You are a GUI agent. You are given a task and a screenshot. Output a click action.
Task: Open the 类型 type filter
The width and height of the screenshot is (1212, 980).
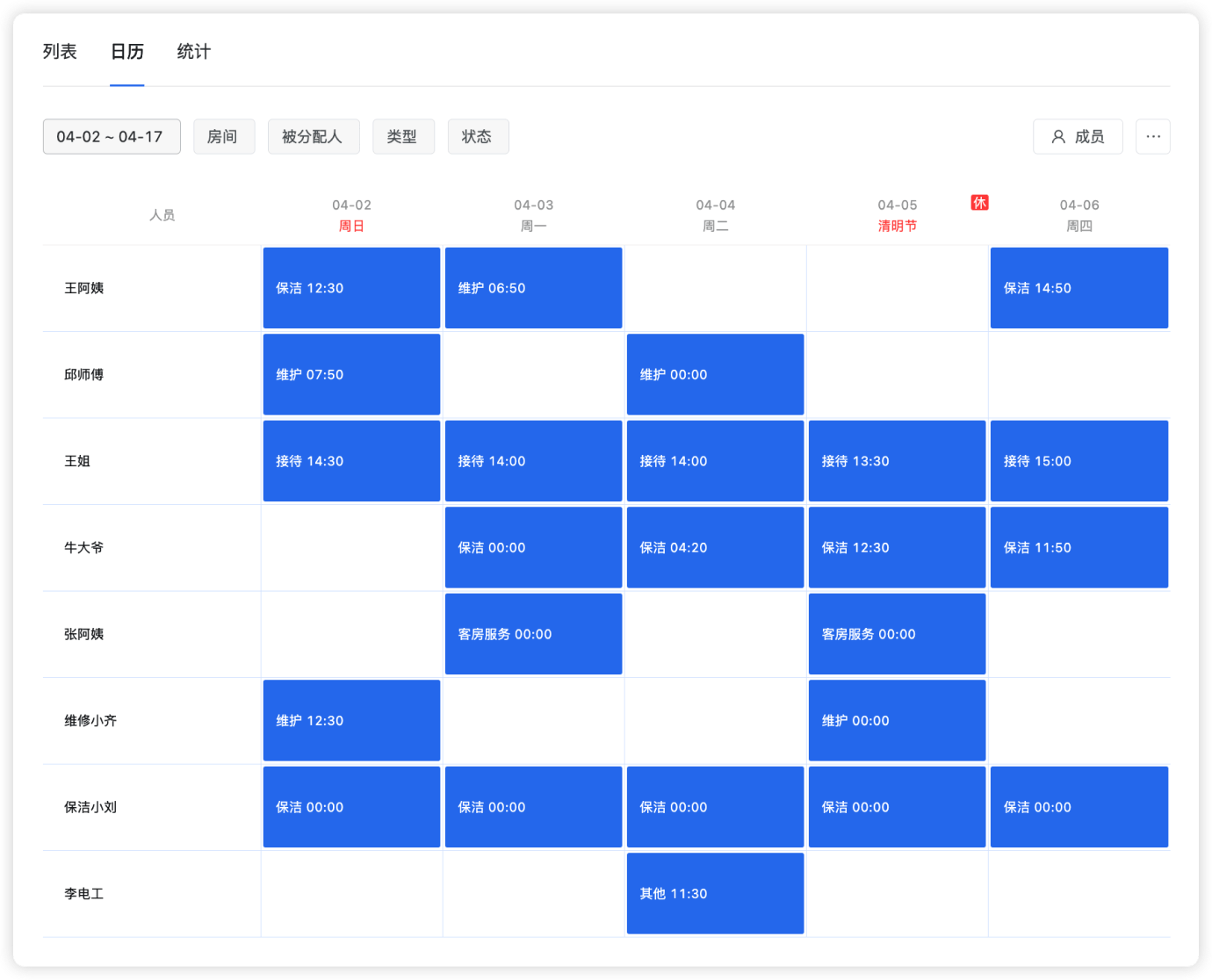pyautogui.click(x=403, y=136)
